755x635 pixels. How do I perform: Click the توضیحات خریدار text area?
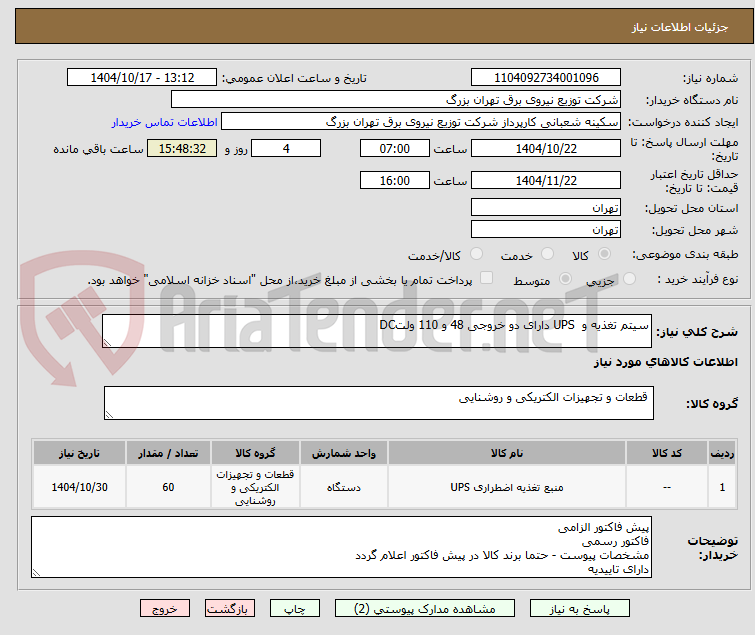coord(341,547)
